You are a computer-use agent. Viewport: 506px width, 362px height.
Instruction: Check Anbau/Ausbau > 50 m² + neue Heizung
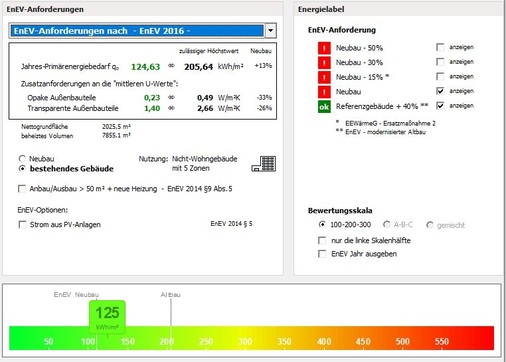point(22,189)
